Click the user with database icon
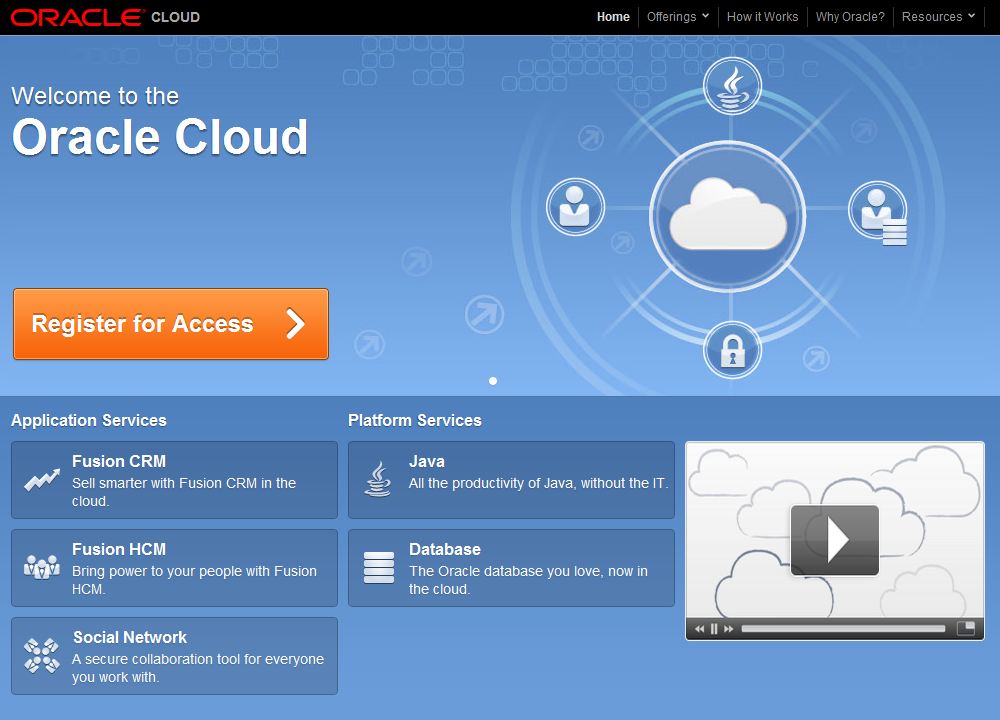The width and height of the screenshot is (1000, 720). point(878,212)
